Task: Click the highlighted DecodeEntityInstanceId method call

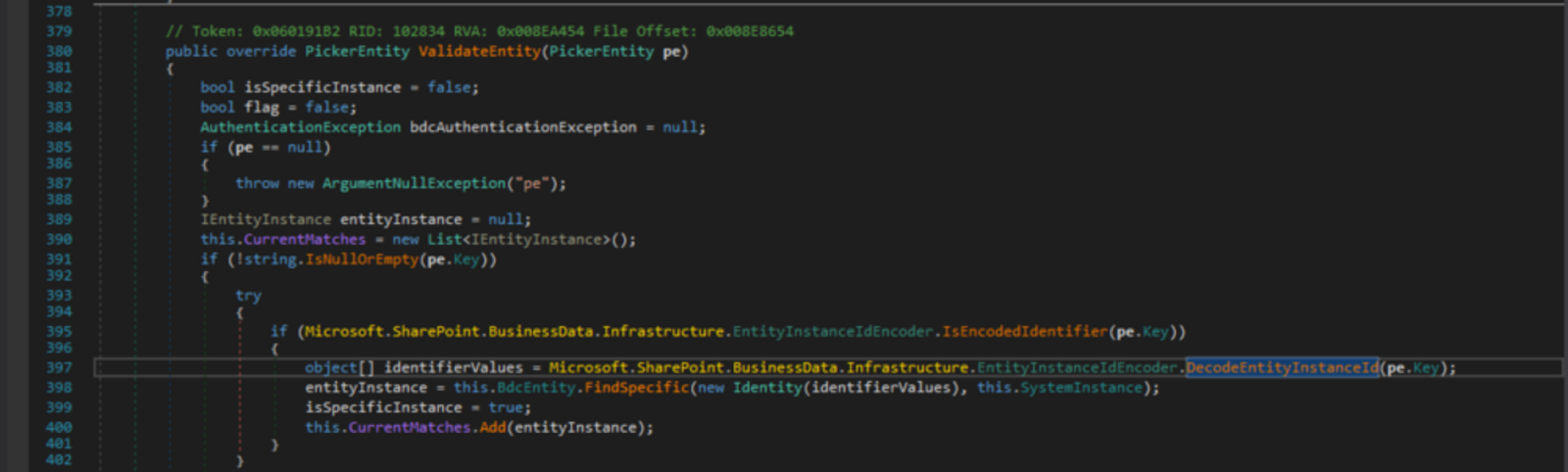Action: click(1281, 368)
